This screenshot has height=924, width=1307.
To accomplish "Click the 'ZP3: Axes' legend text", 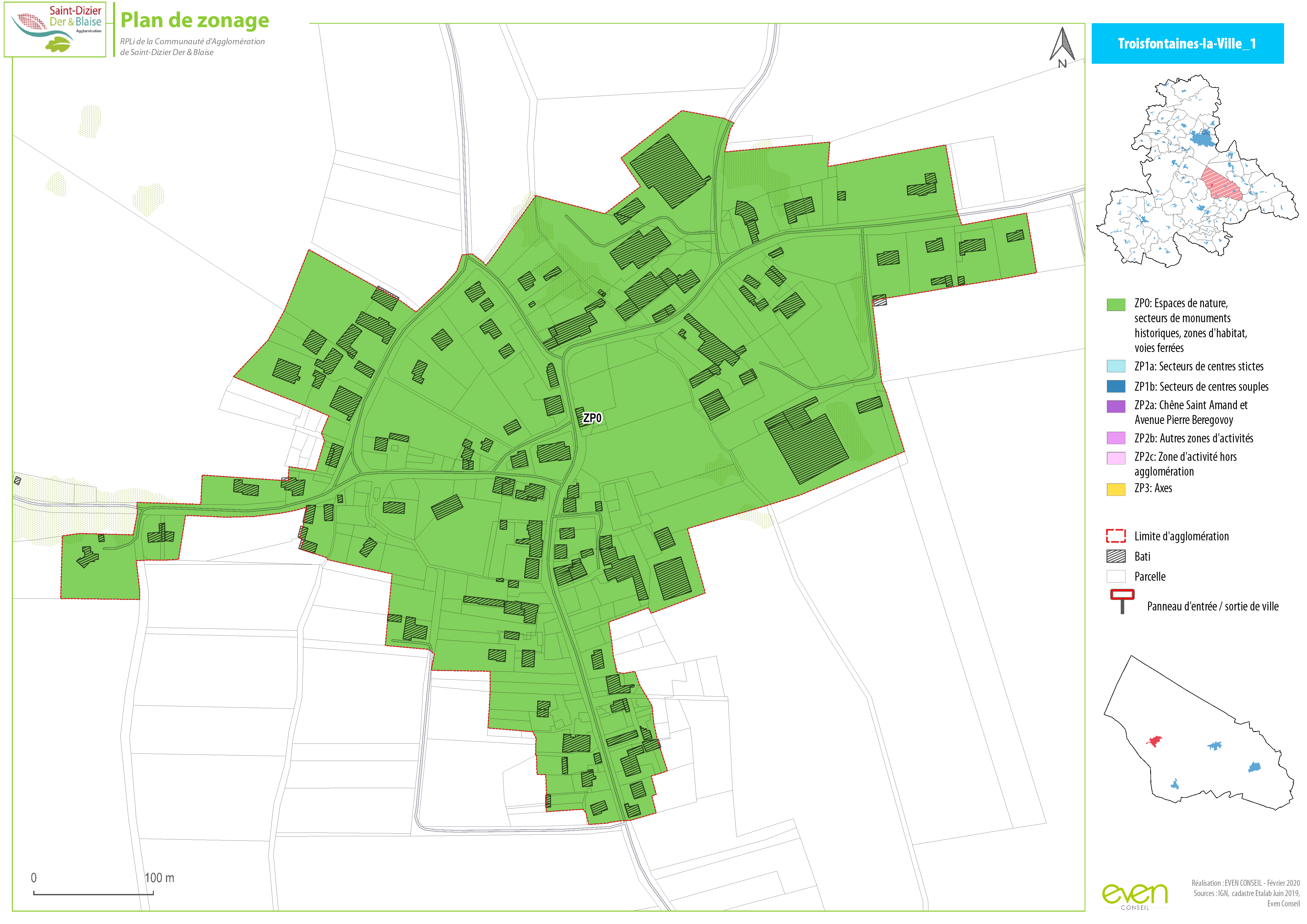I will pos(1153,488).
